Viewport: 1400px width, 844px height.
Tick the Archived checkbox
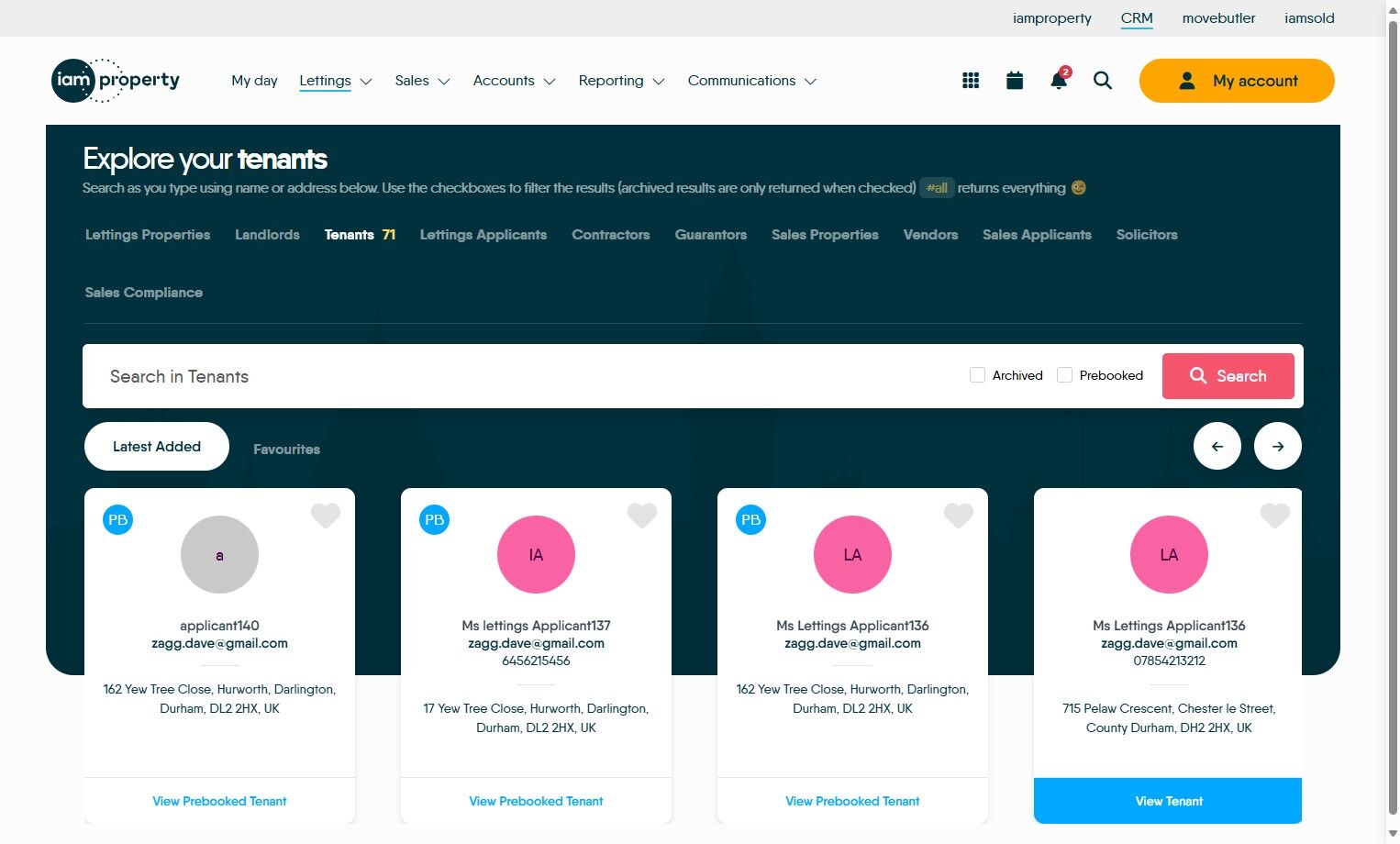pyautogui.click(x=977, y=375)
